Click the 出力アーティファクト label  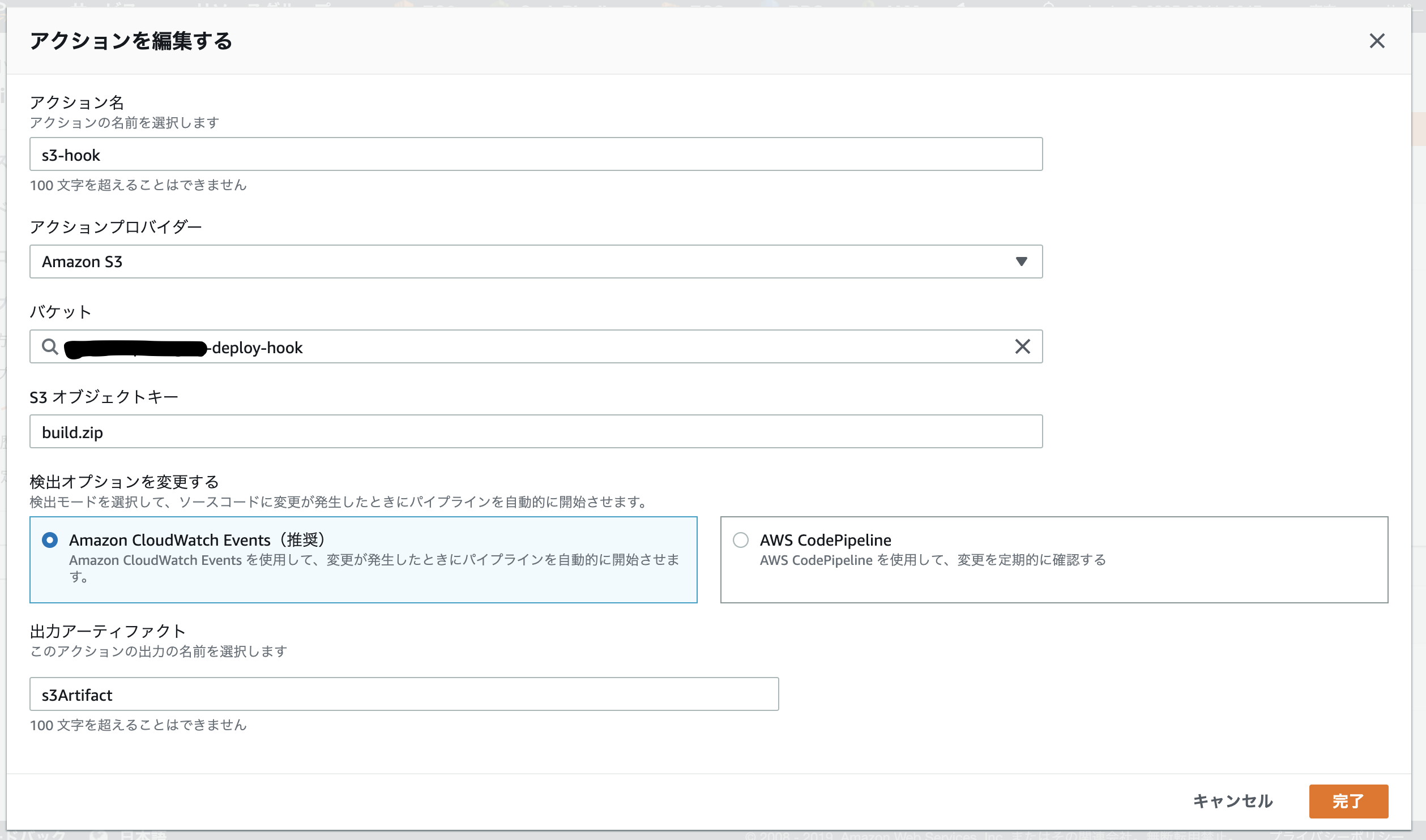tap(108, 631)
